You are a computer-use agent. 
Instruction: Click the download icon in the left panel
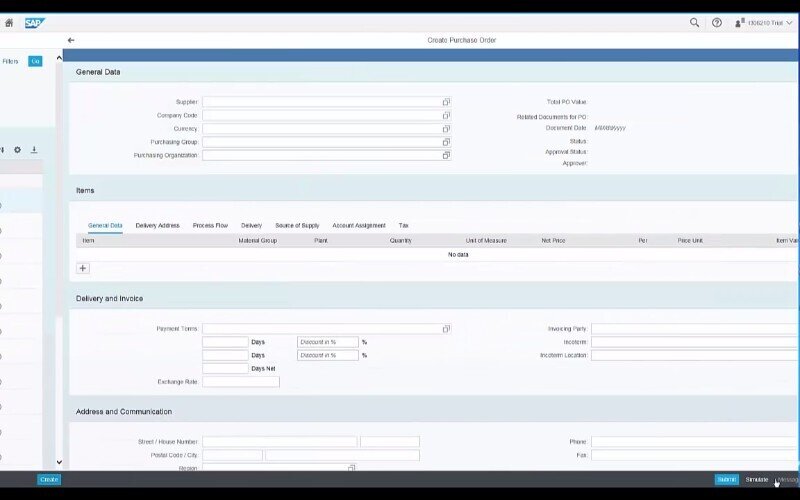tap(34, 150)
